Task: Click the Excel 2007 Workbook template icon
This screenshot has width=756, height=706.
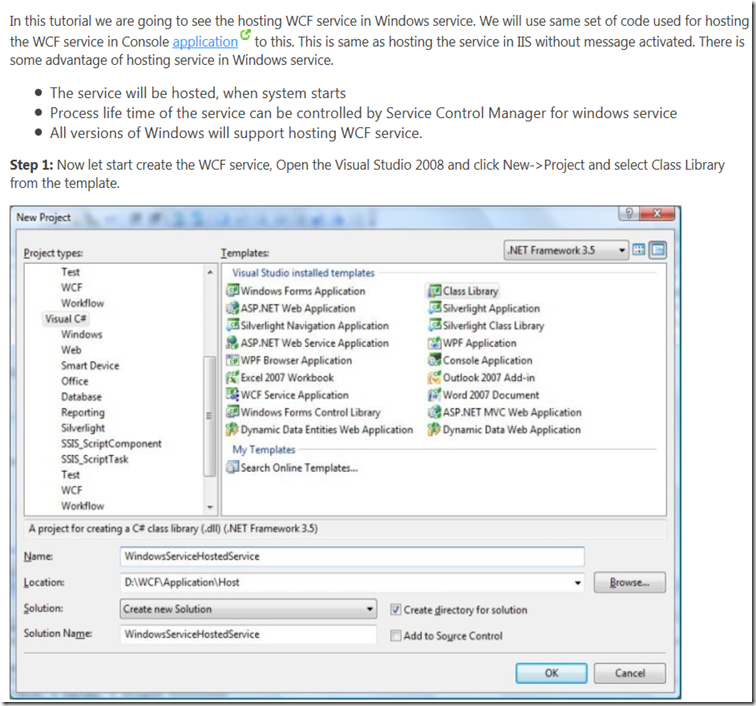Action: (233, 378)
